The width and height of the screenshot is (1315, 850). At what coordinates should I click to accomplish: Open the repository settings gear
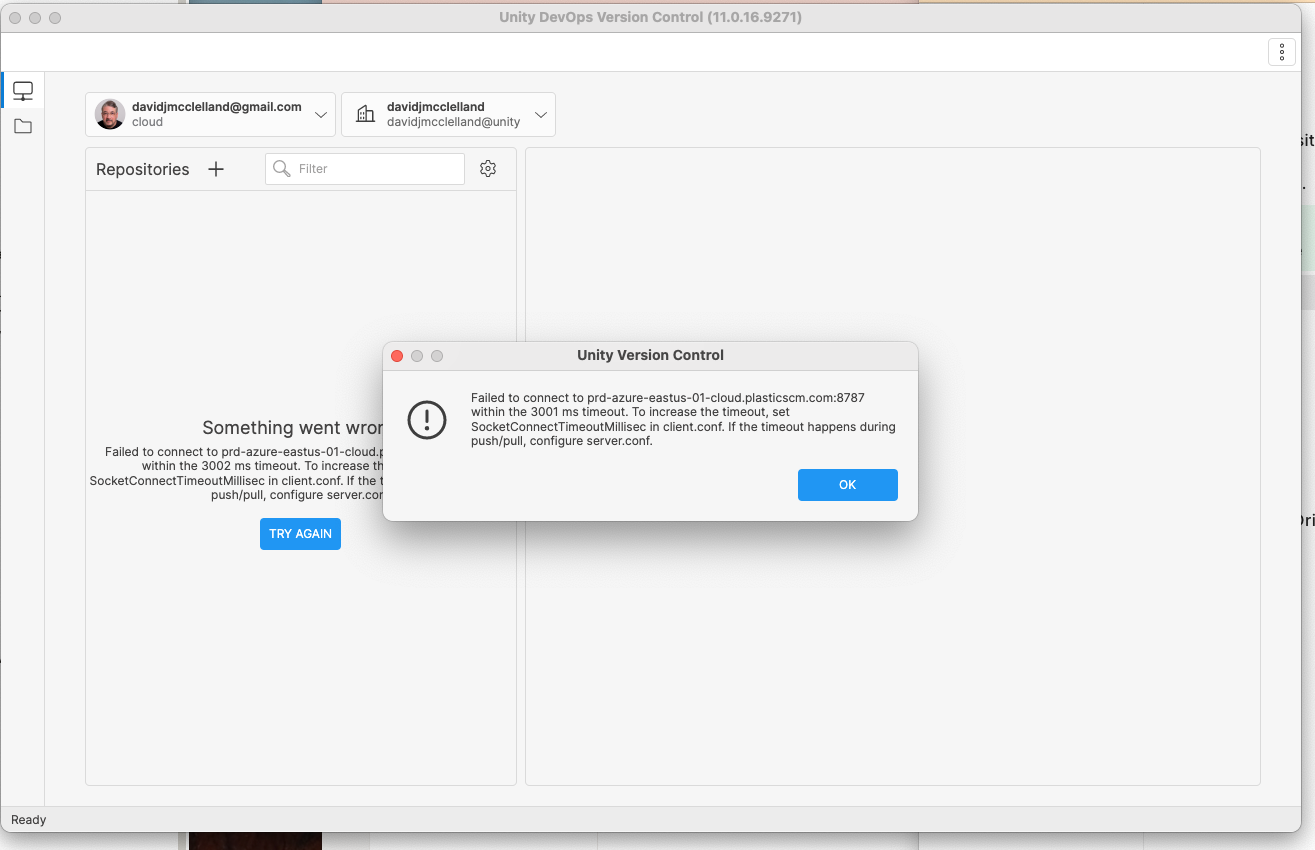488,168
